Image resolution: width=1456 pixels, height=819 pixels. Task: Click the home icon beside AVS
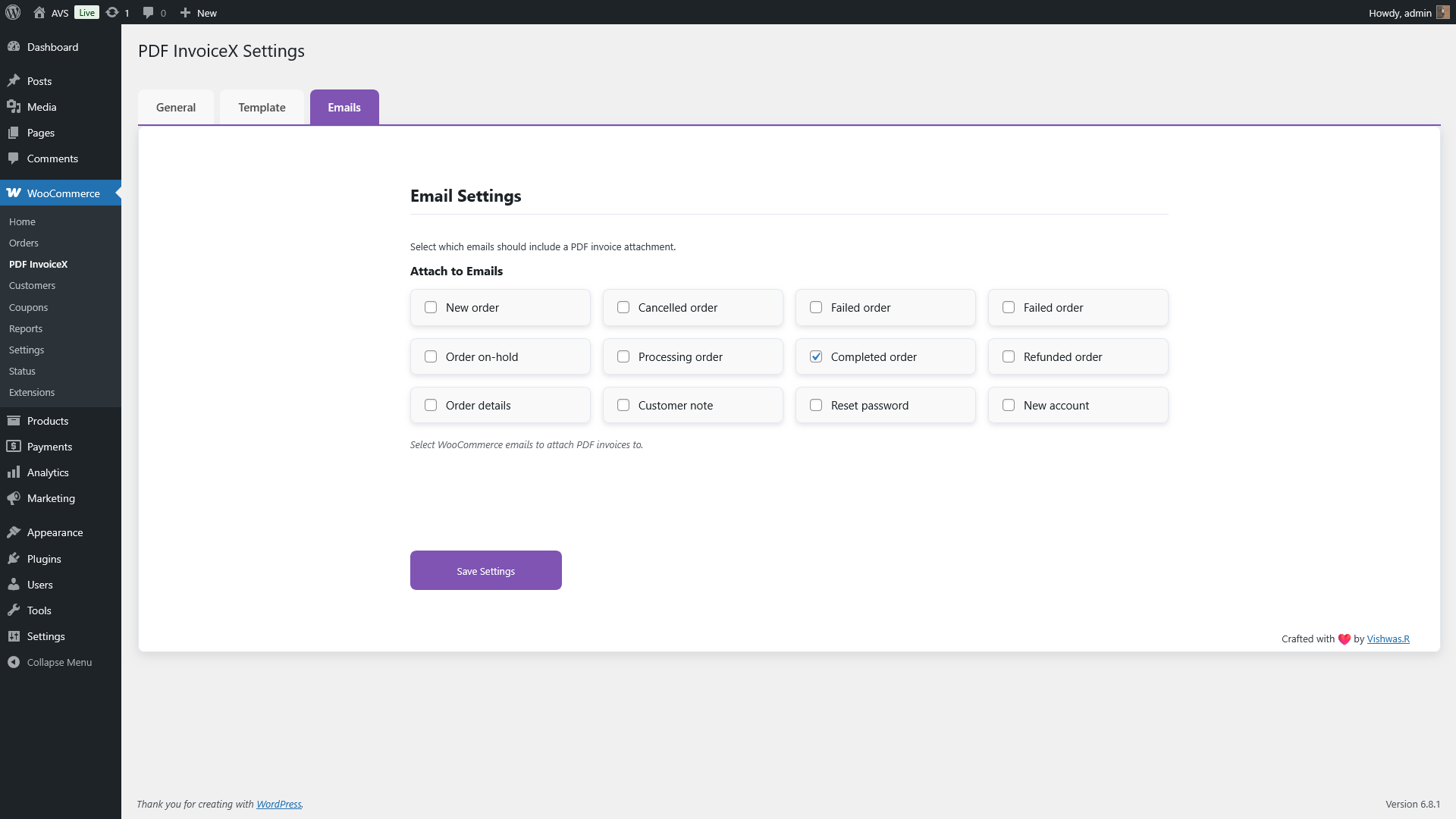[39, 12]
